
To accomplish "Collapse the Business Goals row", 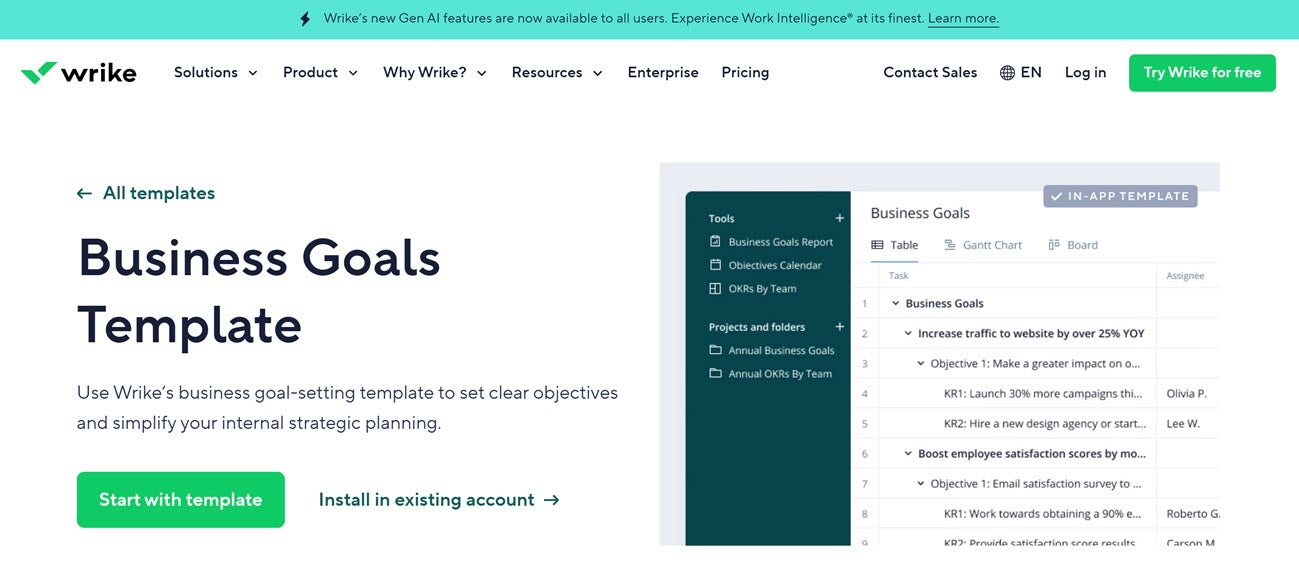I will click(x=896, y=303).
